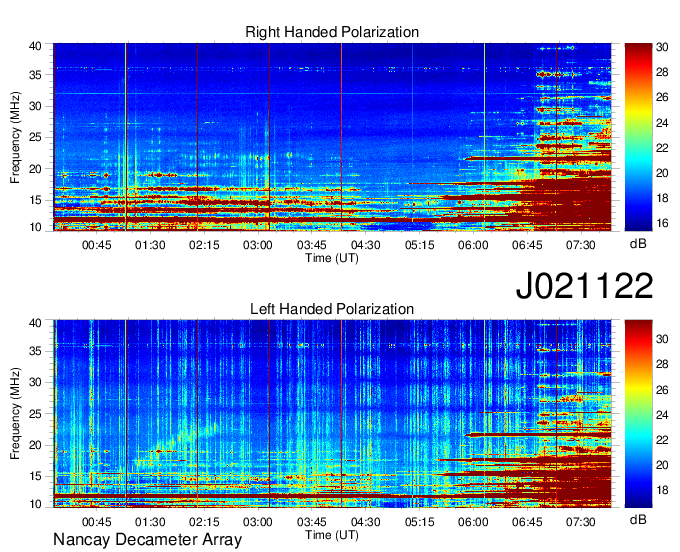Screen dimensions: 680x552
Task: Click the 02:15 tick label on the bottom plot
Action: coord(204,522)
